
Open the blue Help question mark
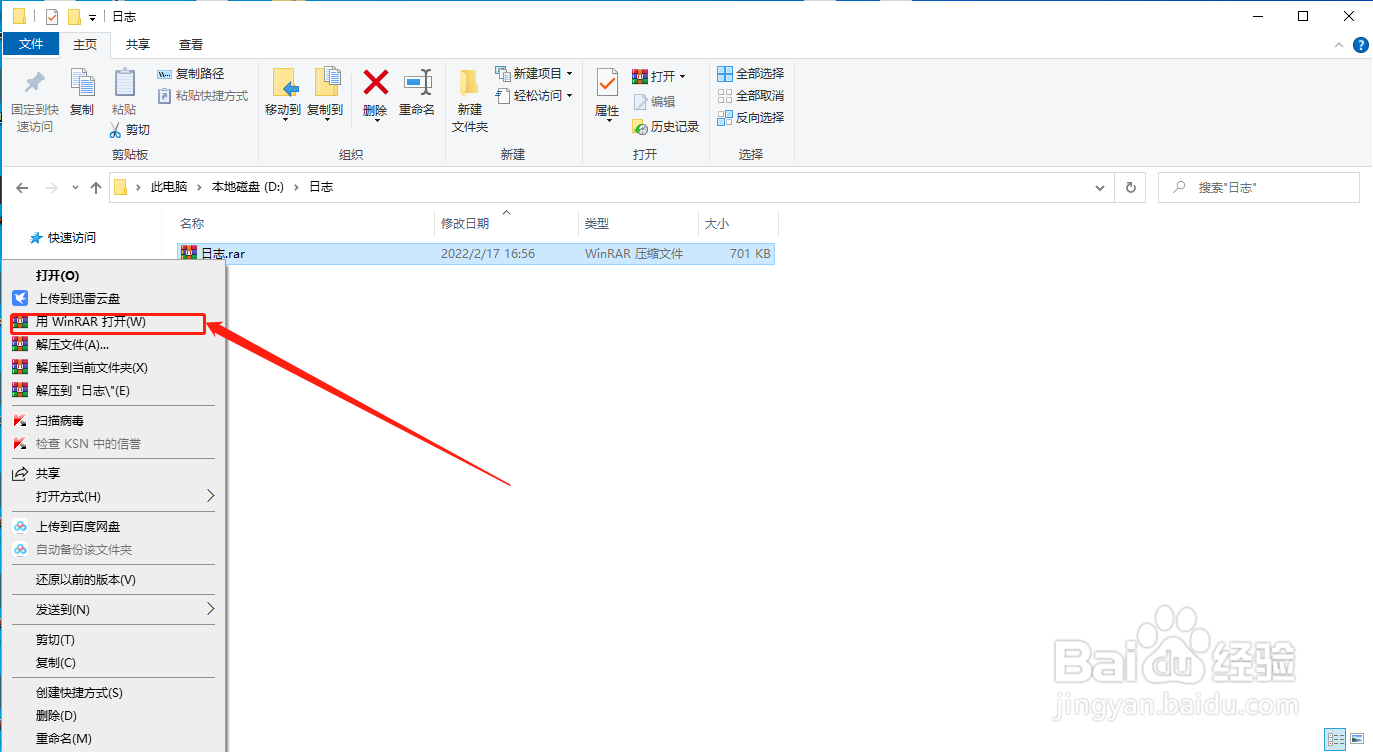[x=1360, y=45]
